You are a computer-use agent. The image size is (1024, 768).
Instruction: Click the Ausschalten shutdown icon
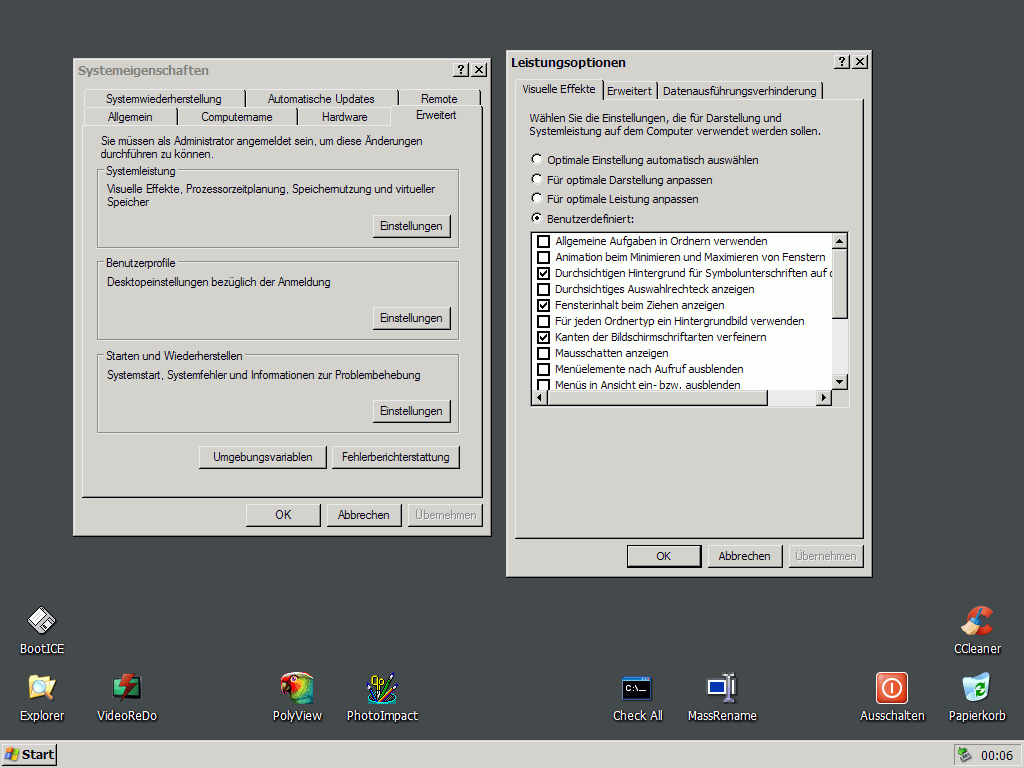(892, 688)
